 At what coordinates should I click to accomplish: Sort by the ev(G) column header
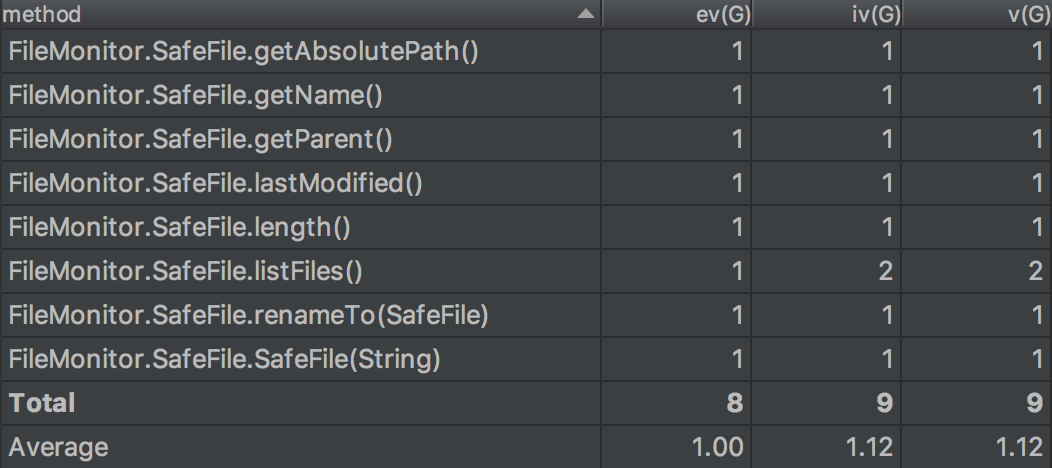(x=719, y=16)
